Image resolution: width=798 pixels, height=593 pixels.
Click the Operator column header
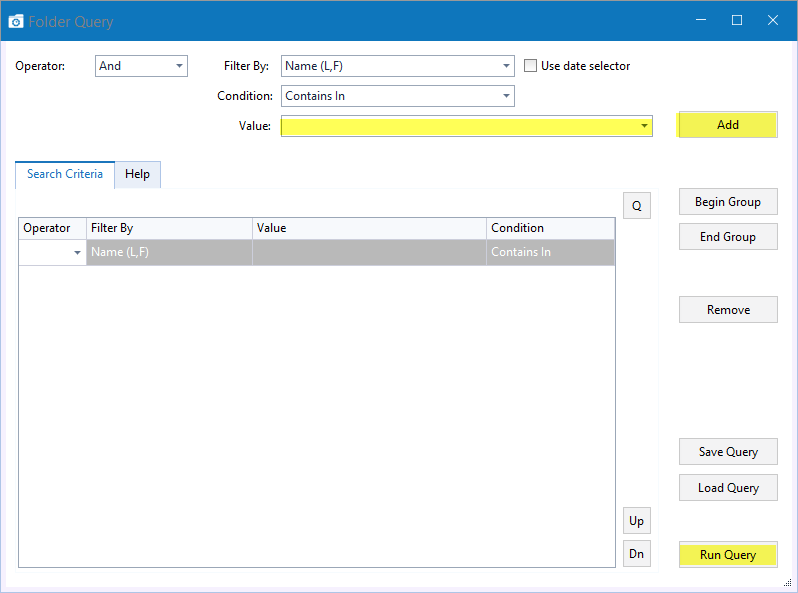[52, 228]
